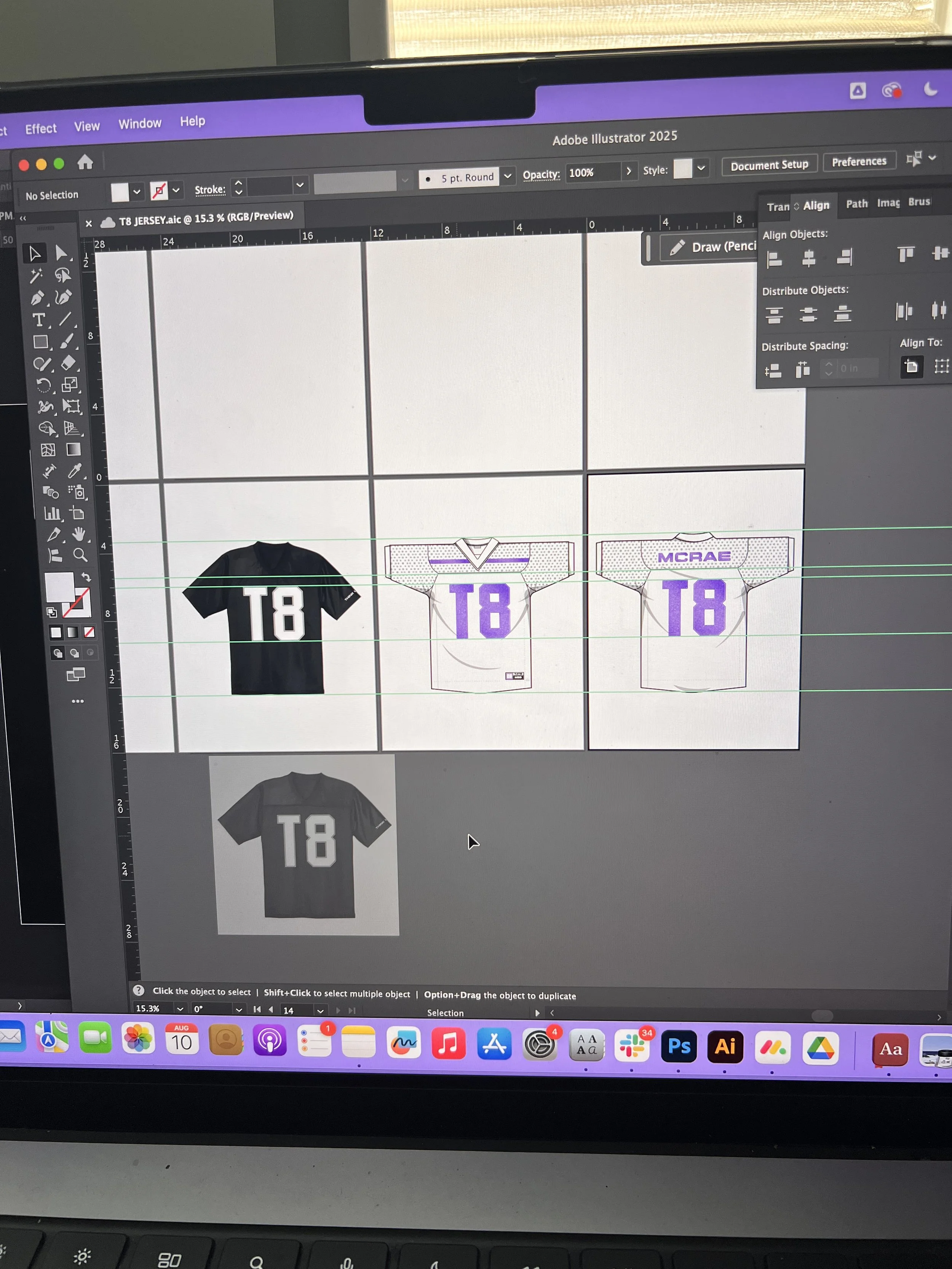Reset default fill and stroke
This screenshot has width=952, height=1269.
52,612
